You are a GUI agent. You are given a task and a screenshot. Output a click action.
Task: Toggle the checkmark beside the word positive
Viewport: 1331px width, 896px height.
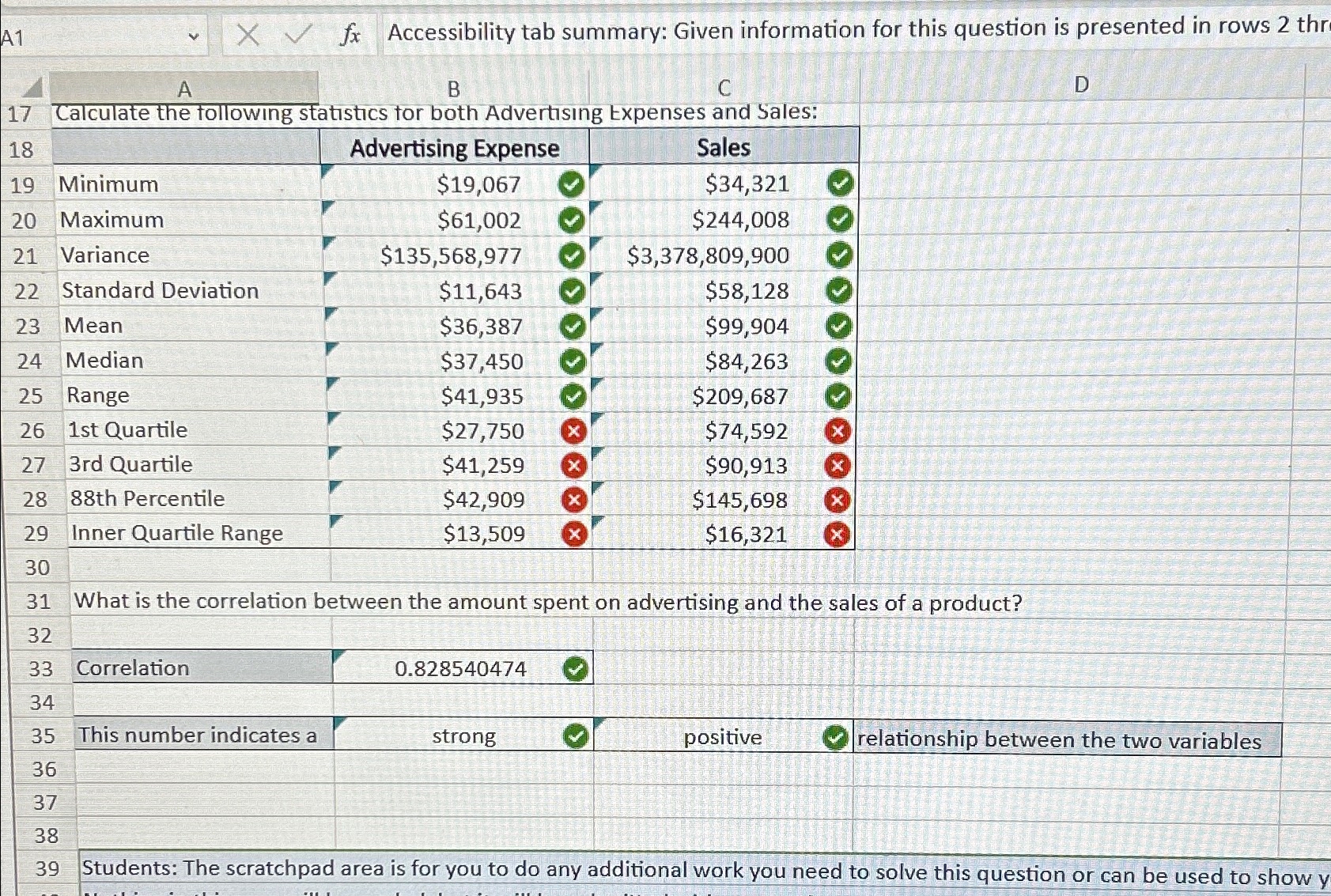click(x=836, y=739)
